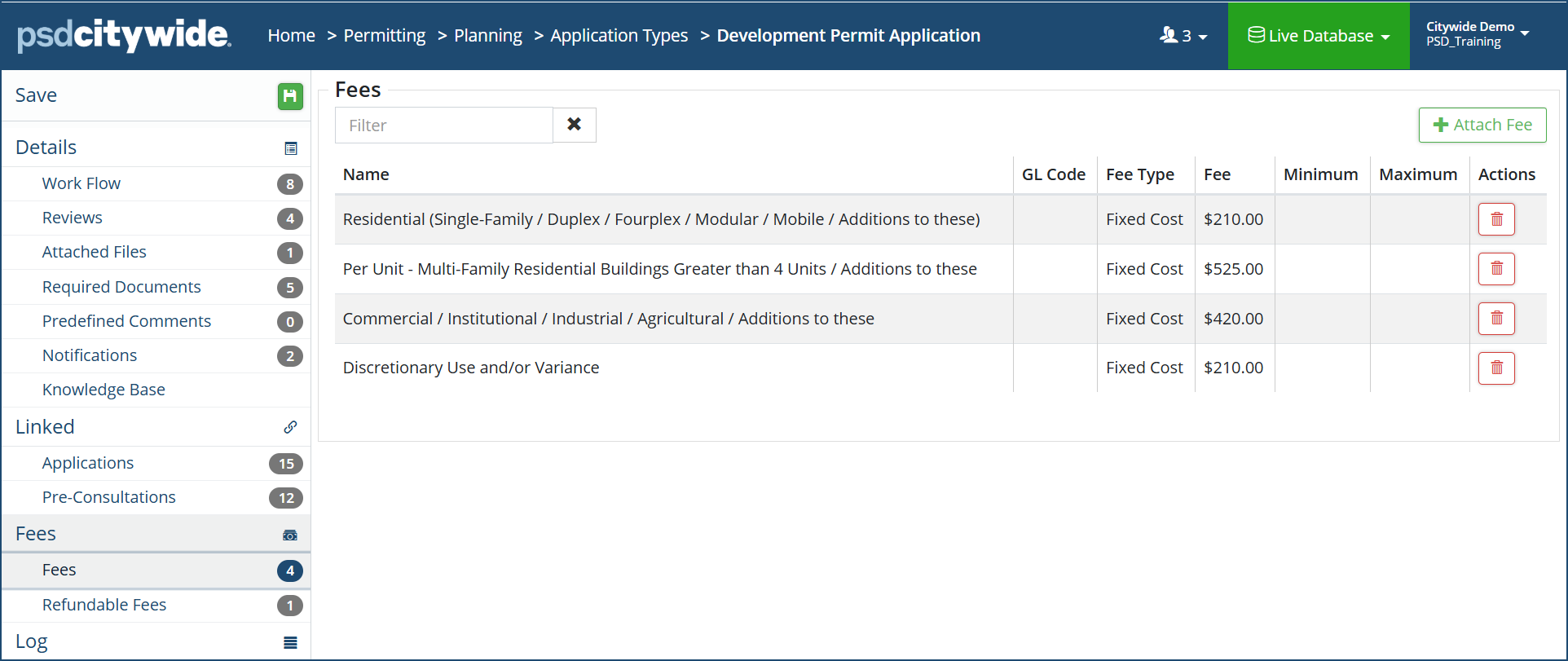This screenshot has width=1568, height=661.
Task: Click the Linked section chain icon
Action: point(290,427)
